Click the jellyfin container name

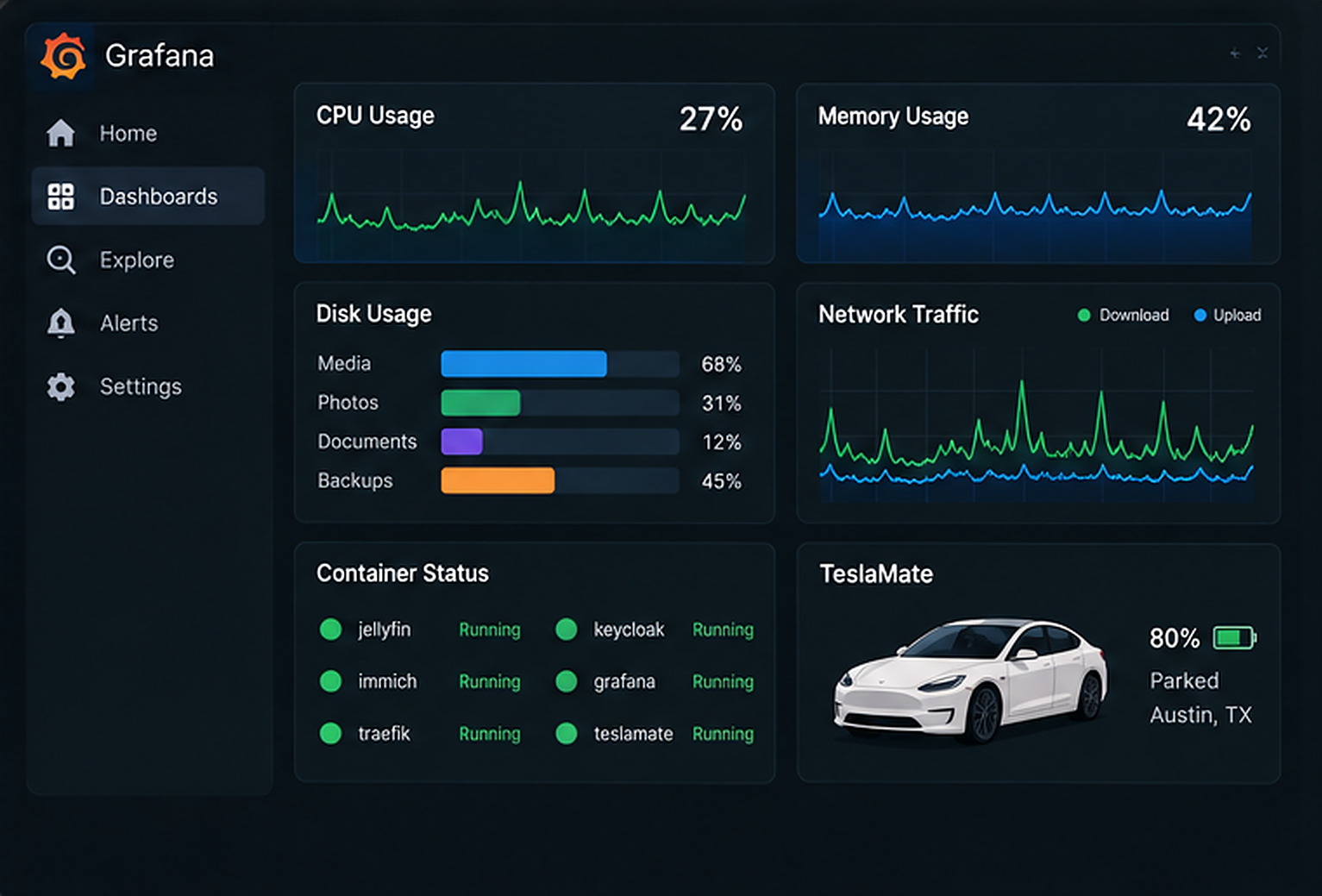click(x=385, y=630)
